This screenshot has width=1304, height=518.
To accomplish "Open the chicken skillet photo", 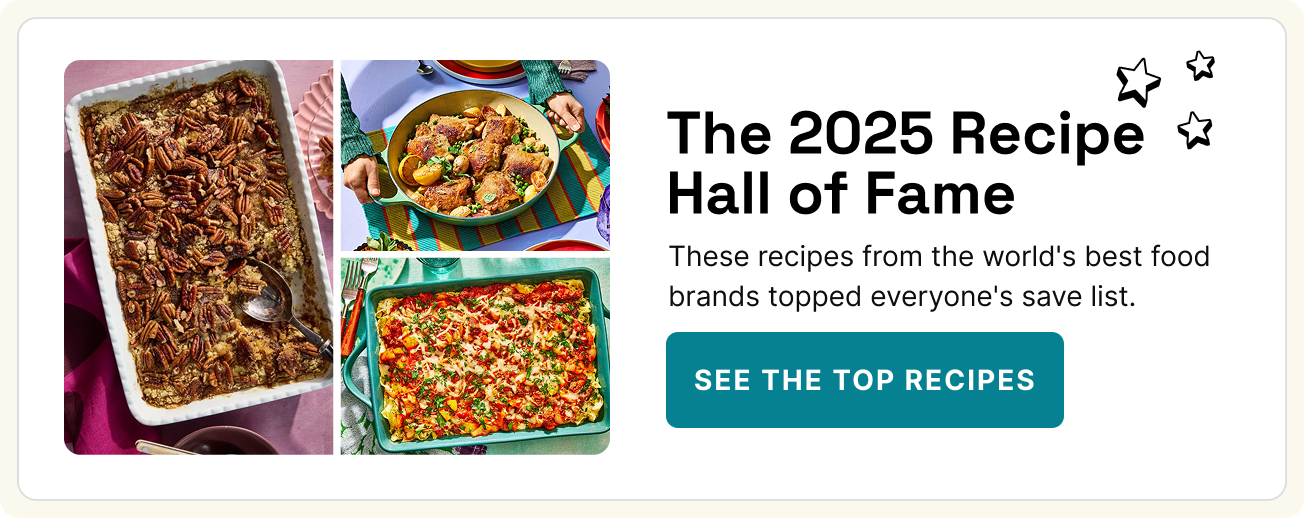I will (475, 155).
